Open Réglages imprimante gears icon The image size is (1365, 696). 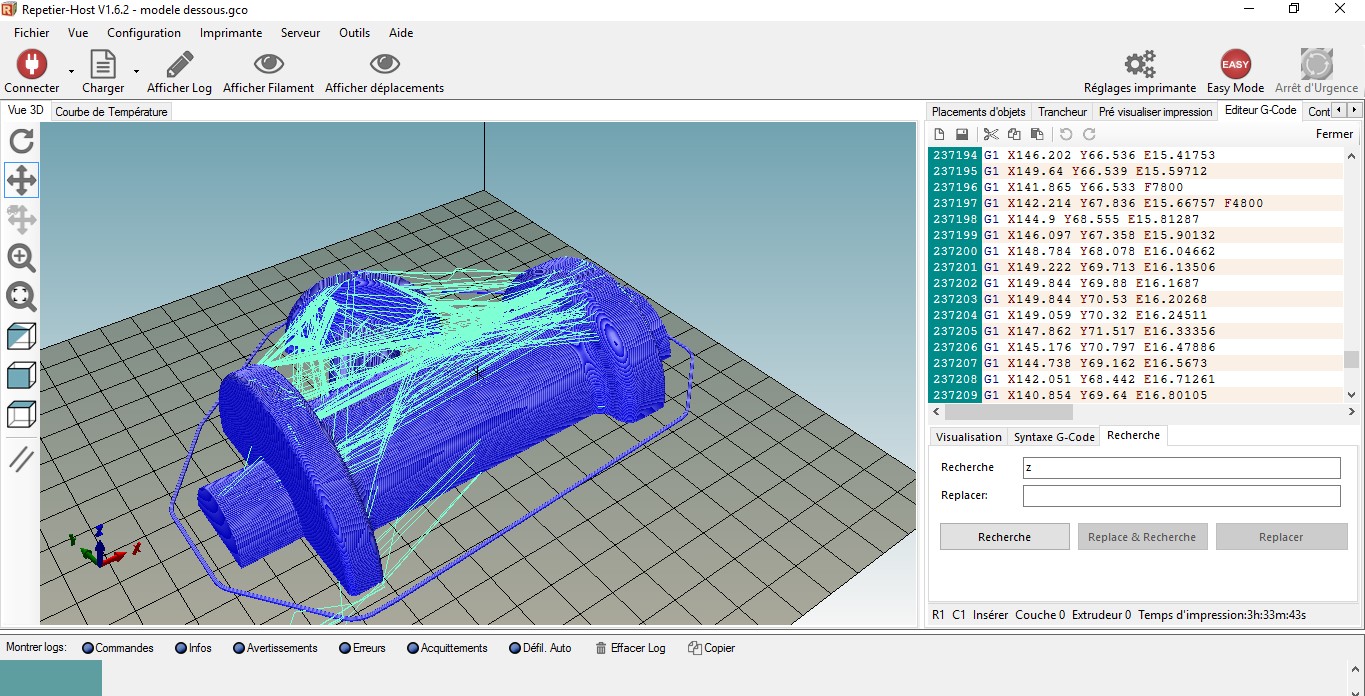(x=1139, y=65)
